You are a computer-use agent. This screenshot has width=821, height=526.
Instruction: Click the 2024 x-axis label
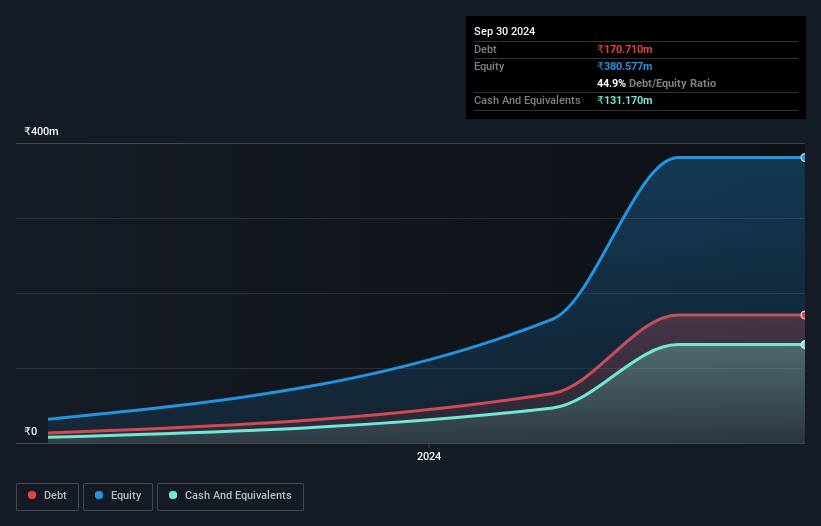pos(429,456)
